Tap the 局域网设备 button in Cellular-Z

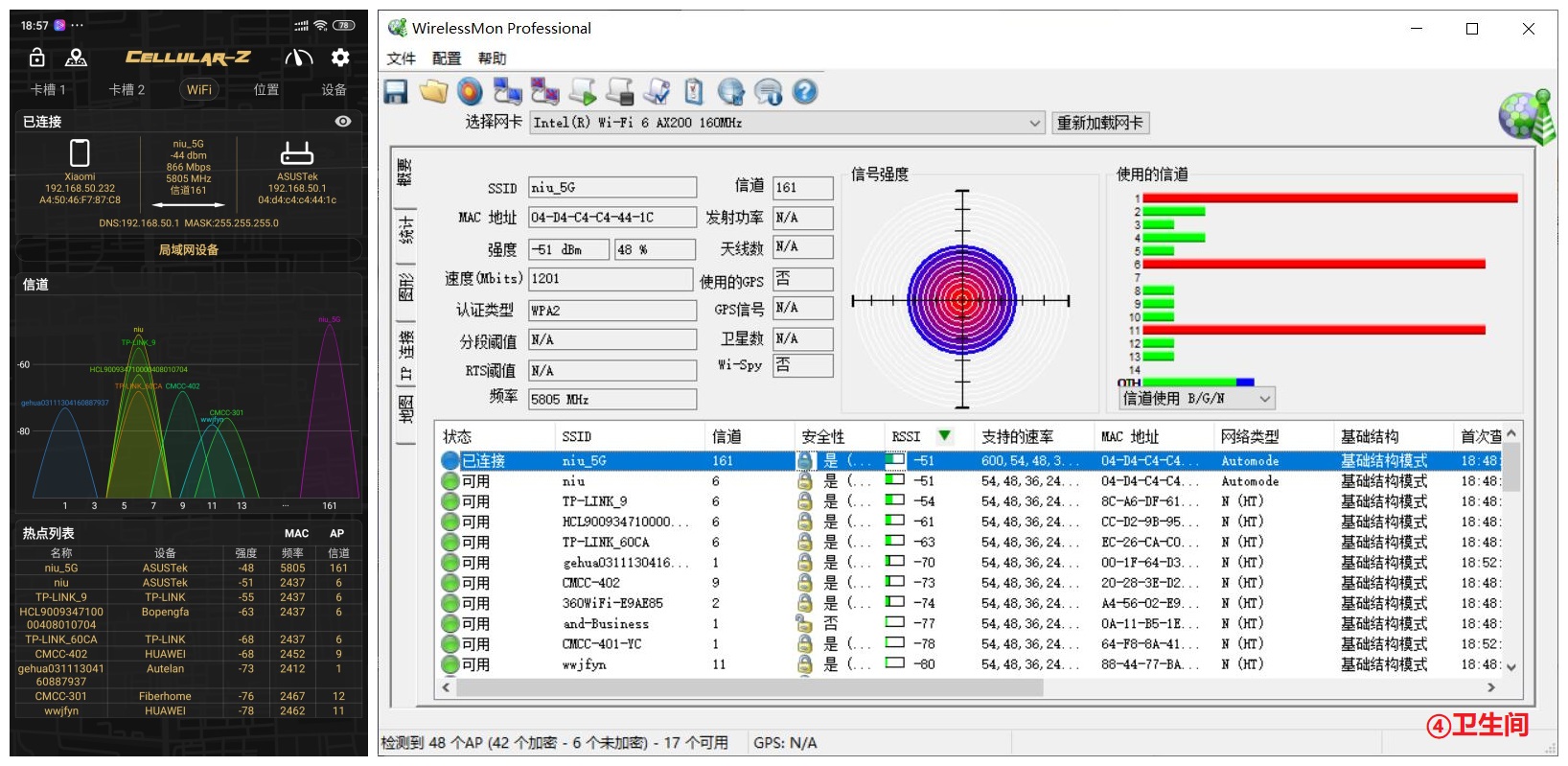click(x=189, y=249)
